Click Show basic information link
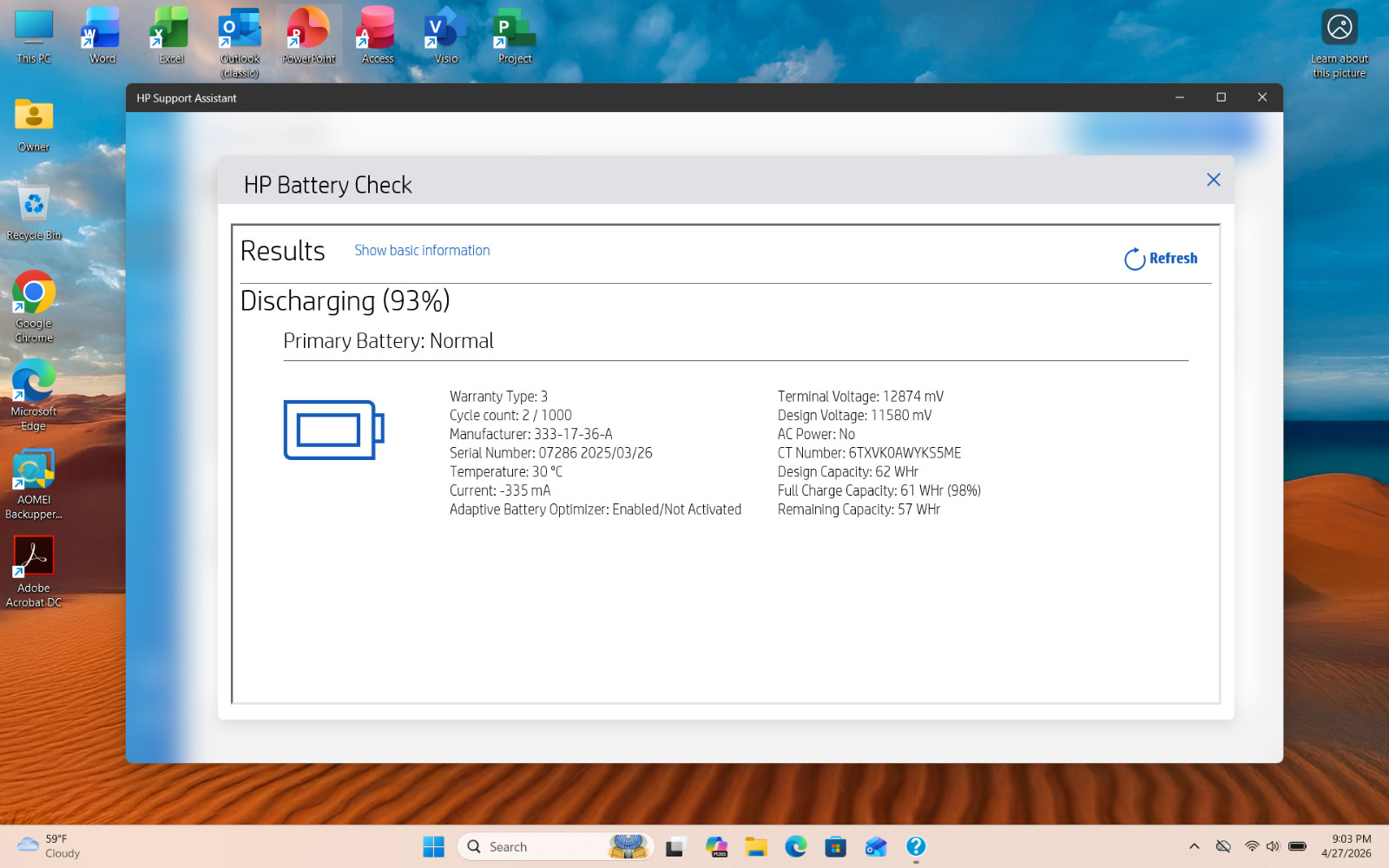The image size is (1389, 868). coord(422,250)
